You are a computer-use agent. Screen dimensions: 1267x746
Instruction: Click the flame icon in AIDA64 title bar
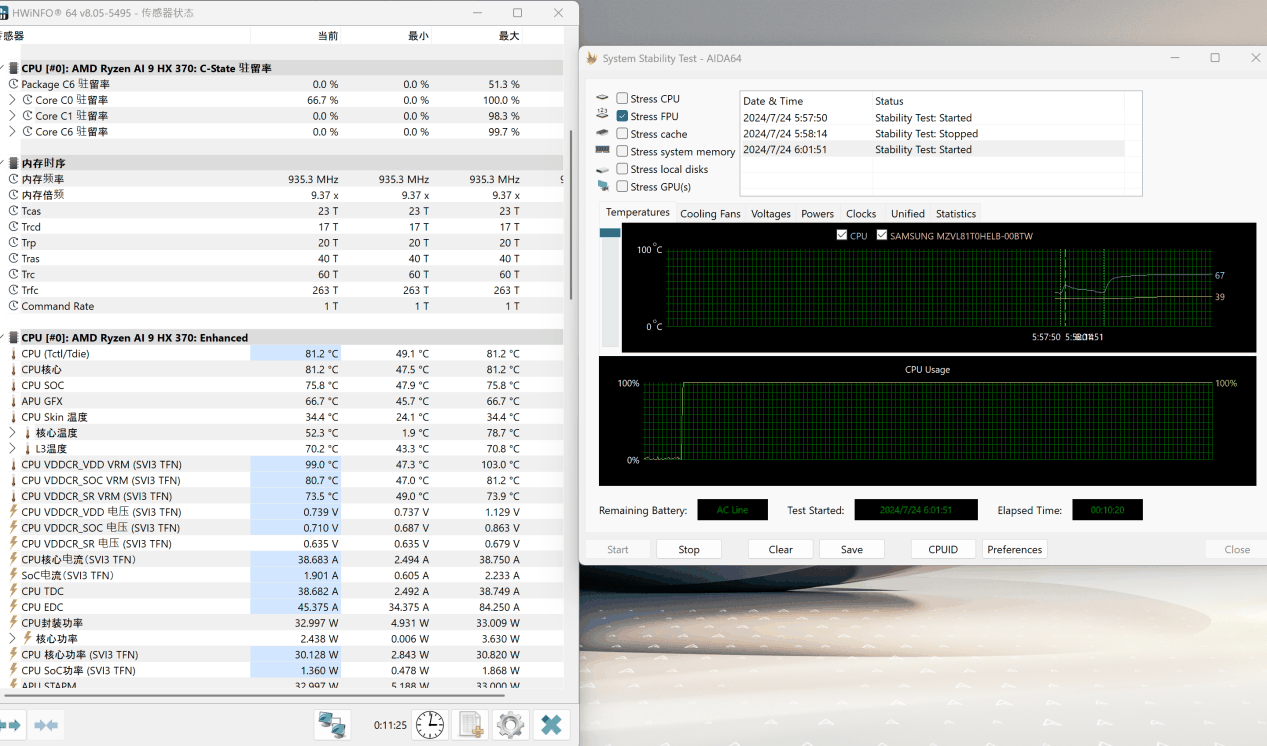(591, 58)
